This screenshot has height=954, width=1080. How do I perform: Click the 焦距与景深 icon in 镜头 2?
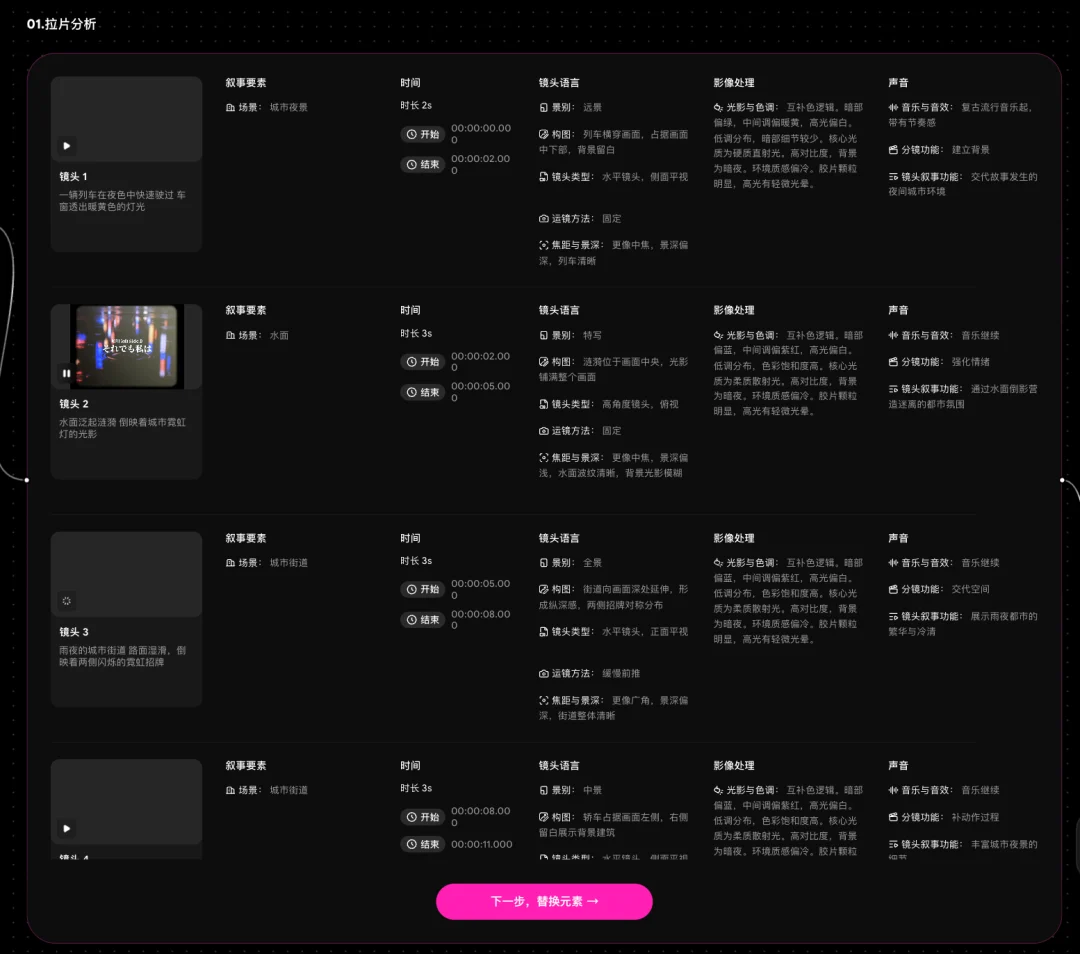[543, 457]
